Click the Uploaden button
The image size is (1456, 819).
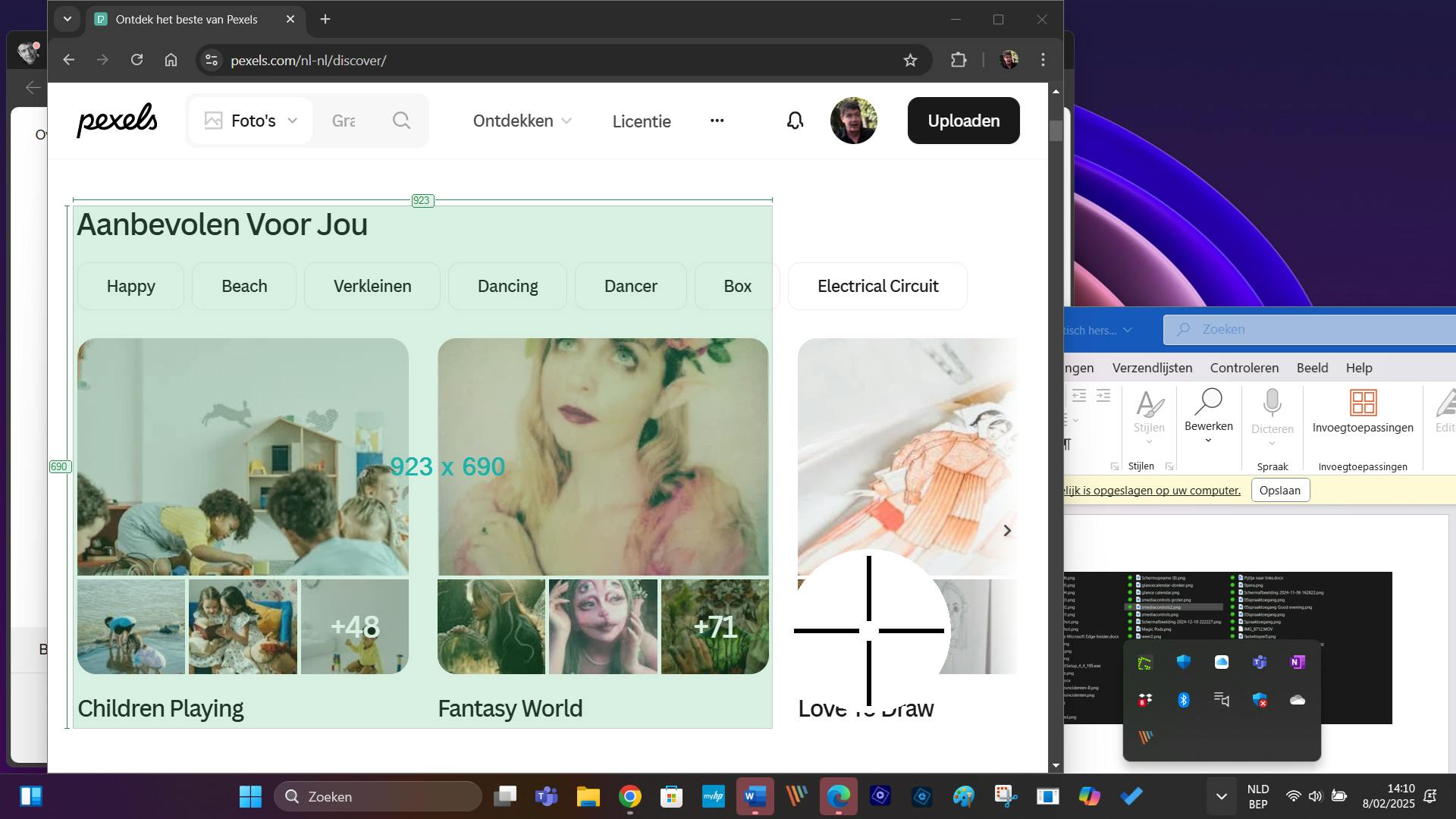963,121
